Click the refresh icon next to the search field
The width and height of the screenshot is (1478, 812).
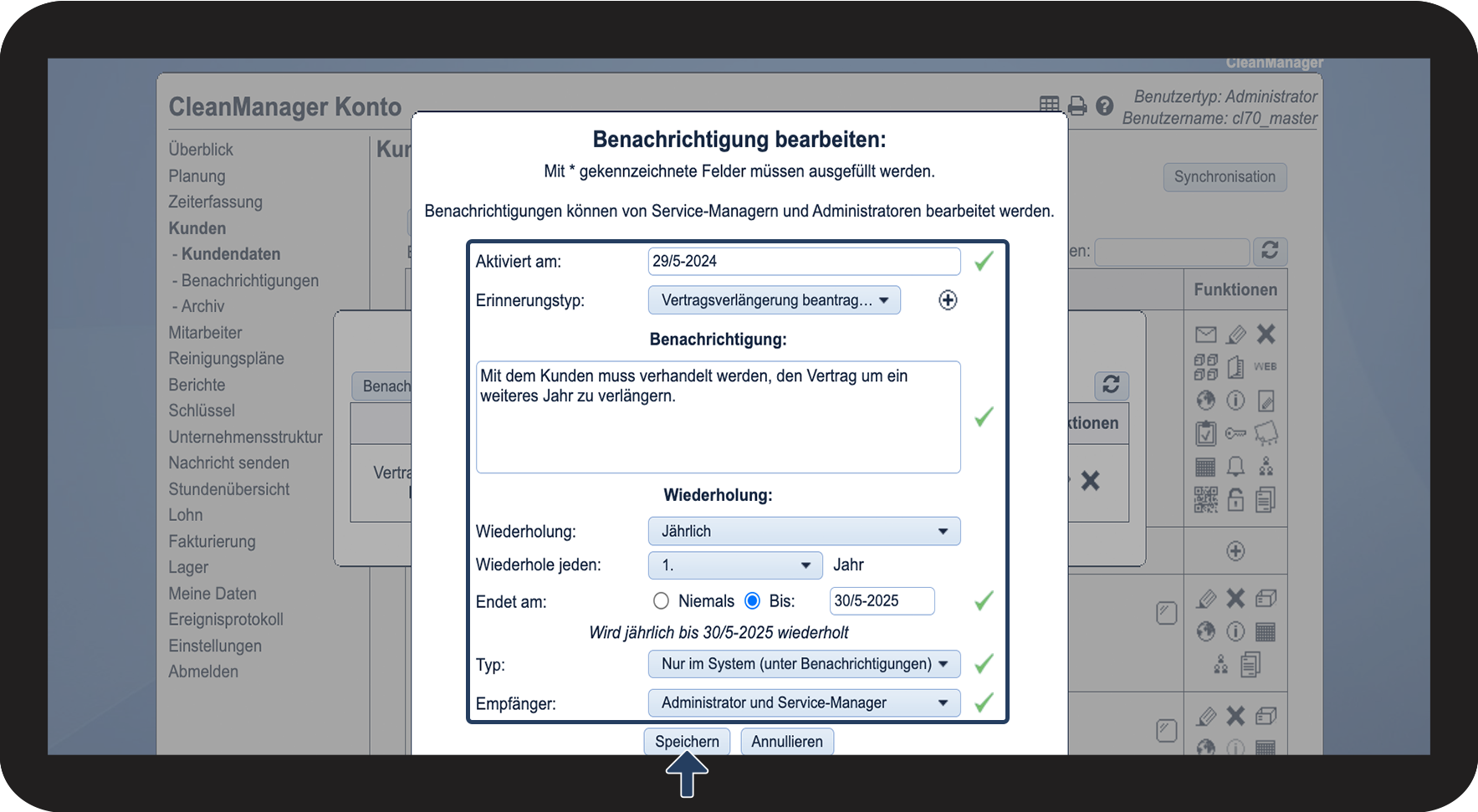point(1270,251)
